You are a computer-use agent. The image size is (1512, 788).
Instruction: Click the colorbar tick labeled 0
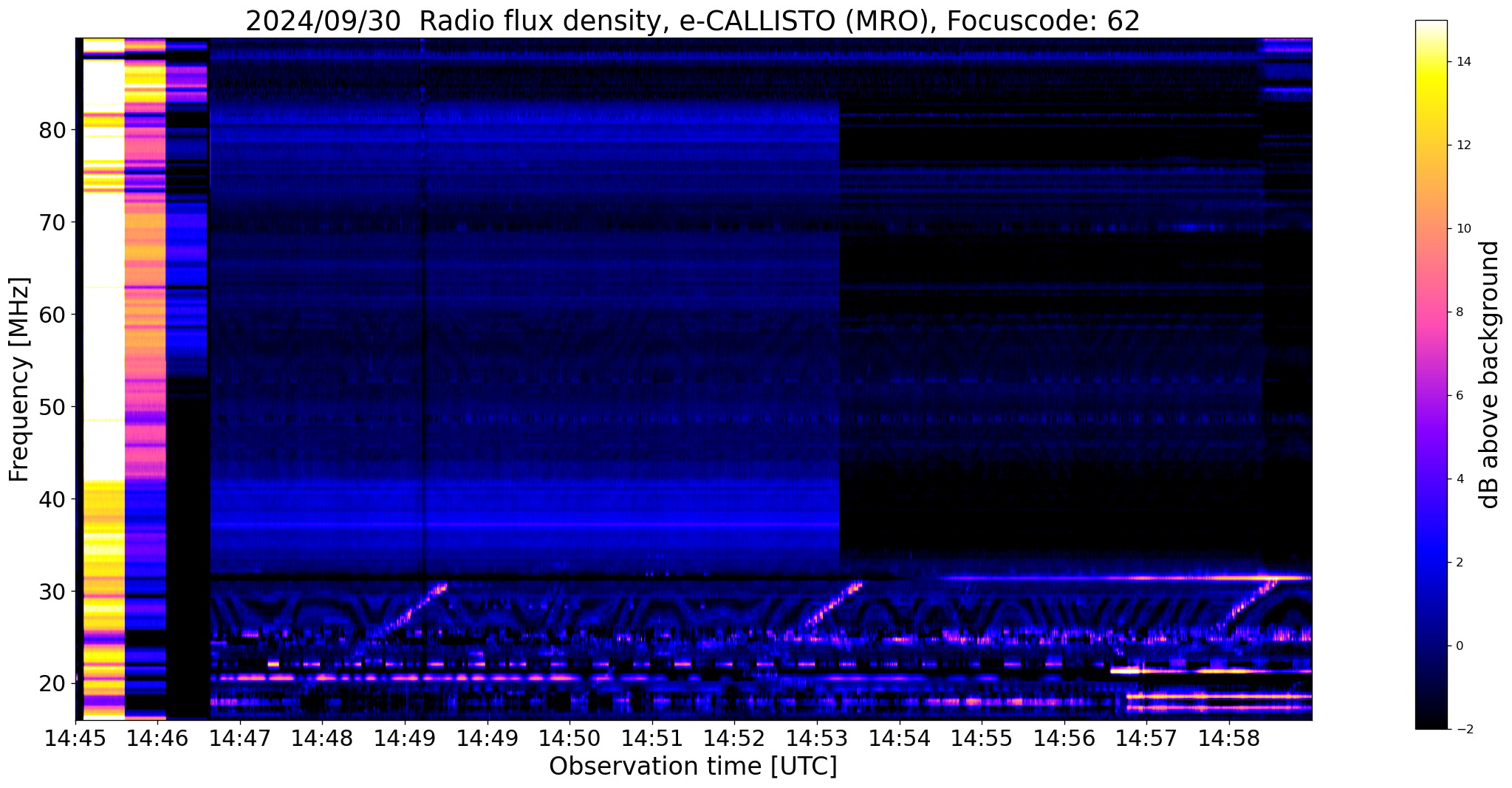point(1458,646)
